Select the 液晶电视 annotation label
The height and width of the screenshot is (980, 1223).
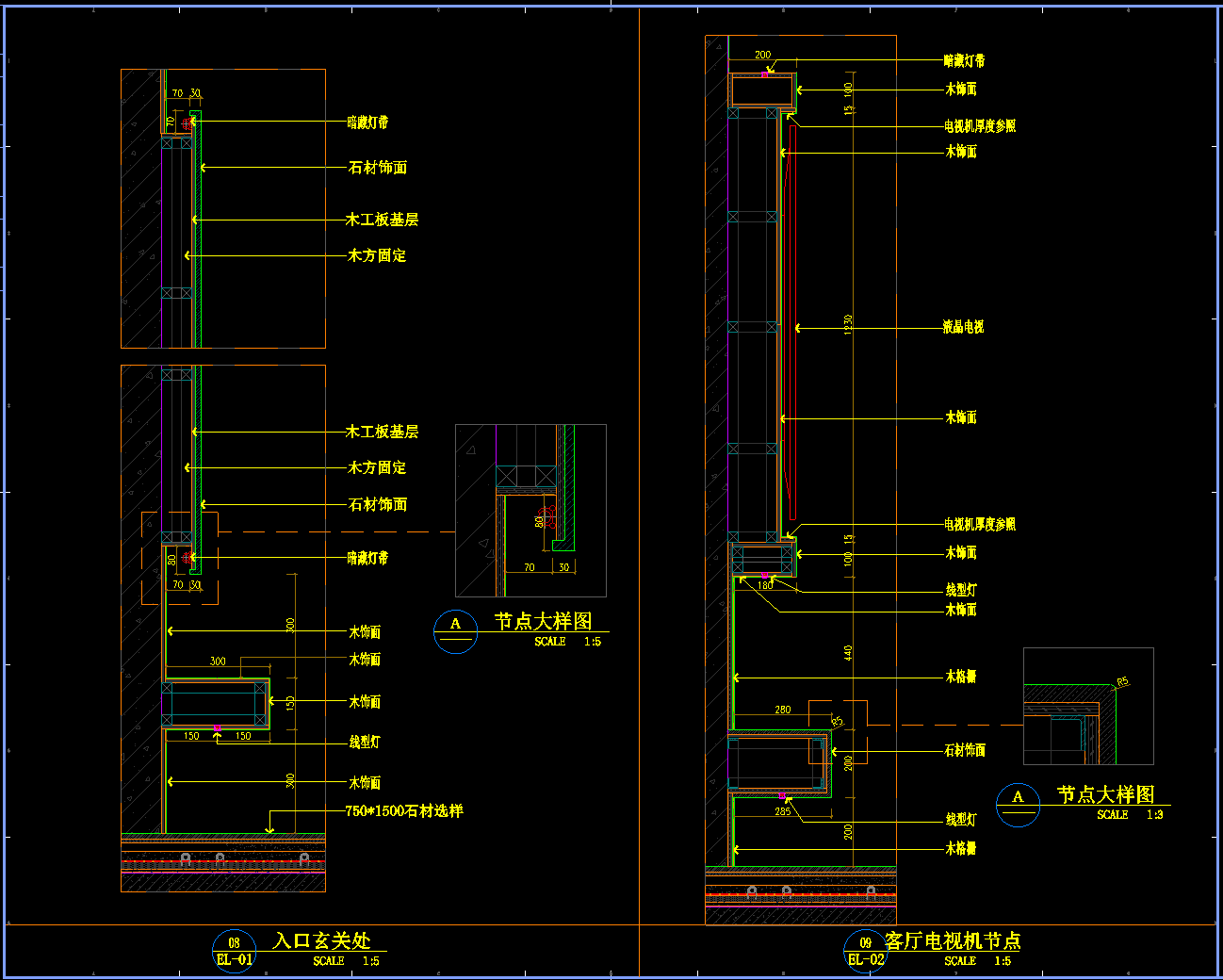coord(963,327)
